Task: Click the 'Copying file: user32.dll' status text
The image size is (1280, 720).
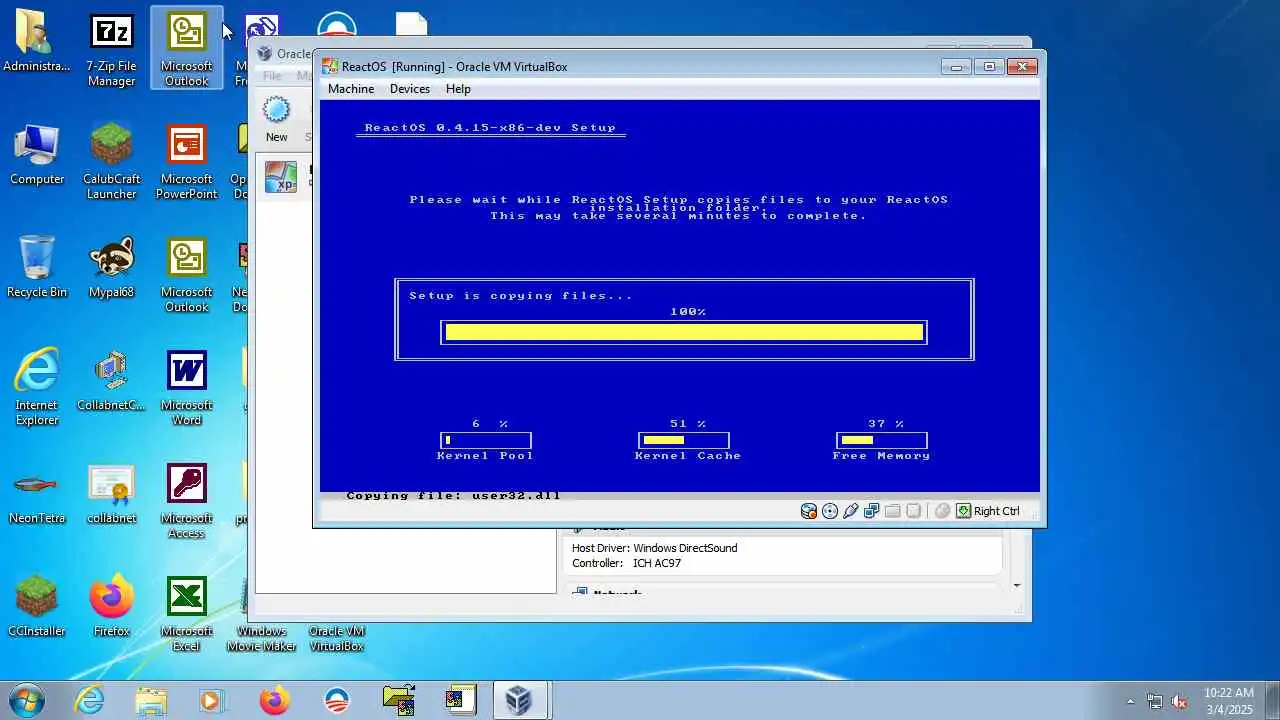Action: [x=453, y=495]
